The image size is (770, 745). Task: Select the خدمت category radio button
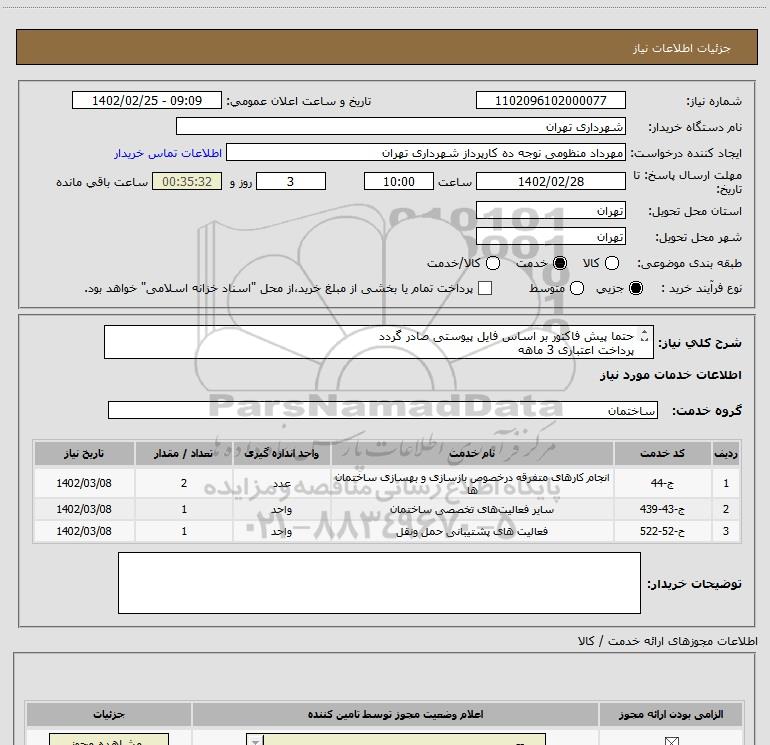click(559, 263)
